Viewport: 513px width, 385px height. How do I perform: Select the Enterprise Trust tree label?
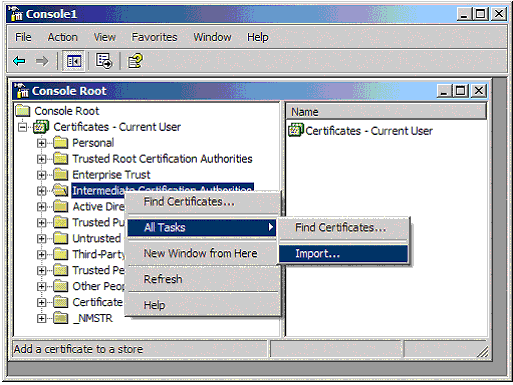[111, 175]
